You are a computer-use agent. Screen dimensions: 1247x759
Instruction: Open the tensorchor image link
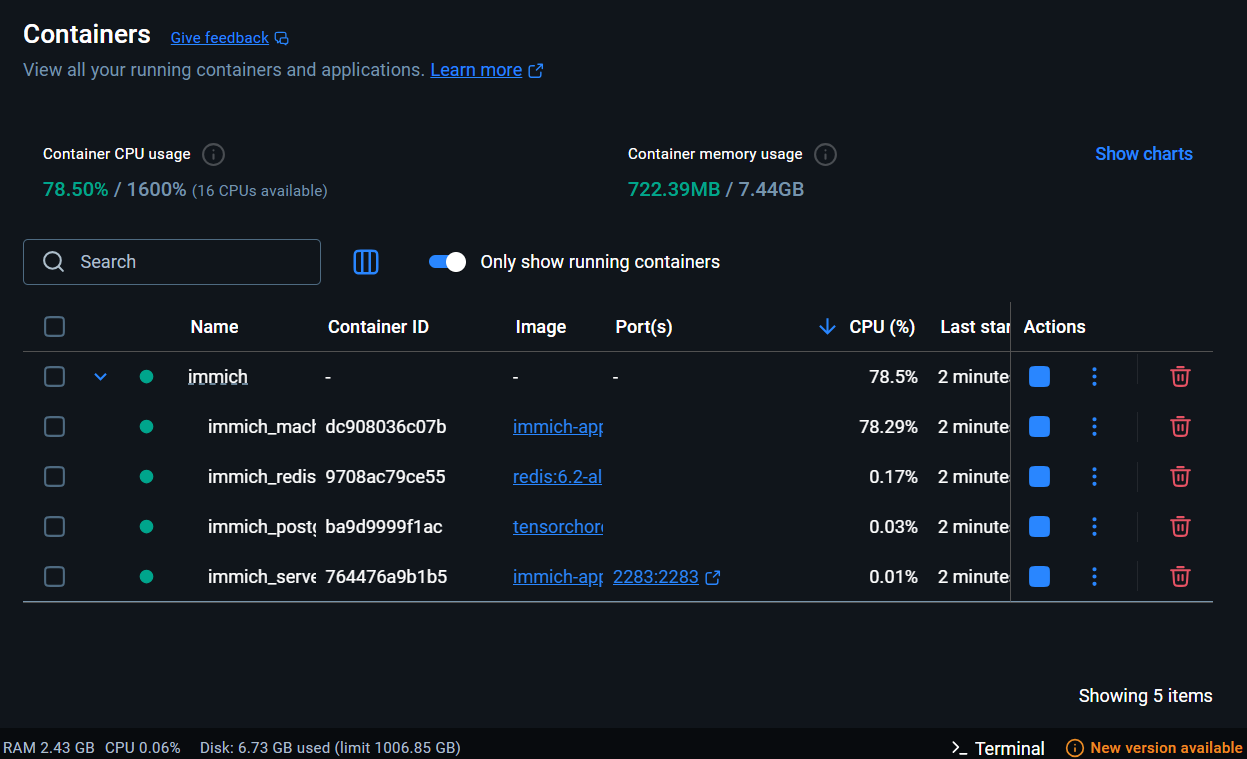[x=558, y=527]
